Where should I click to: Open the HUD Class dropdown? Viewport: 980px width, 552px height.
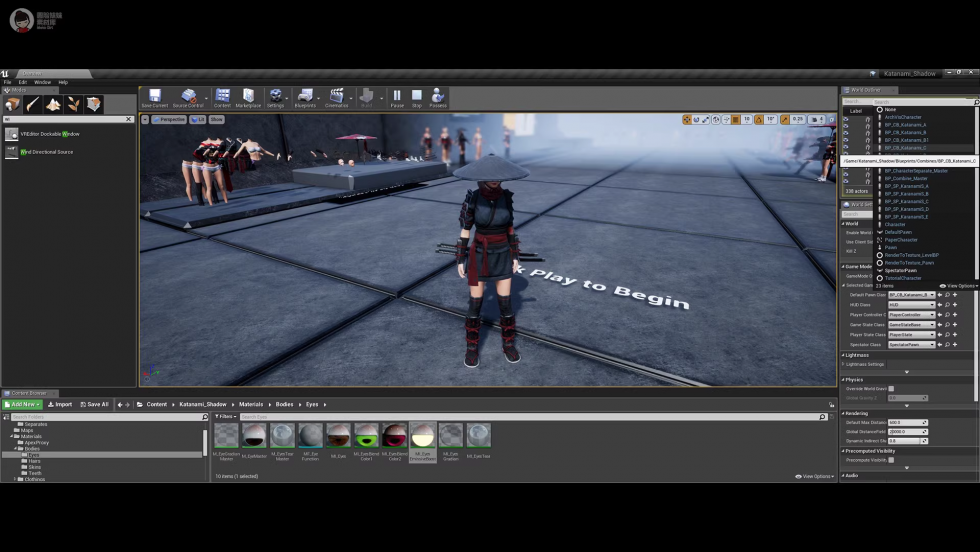tap(912, 304)
